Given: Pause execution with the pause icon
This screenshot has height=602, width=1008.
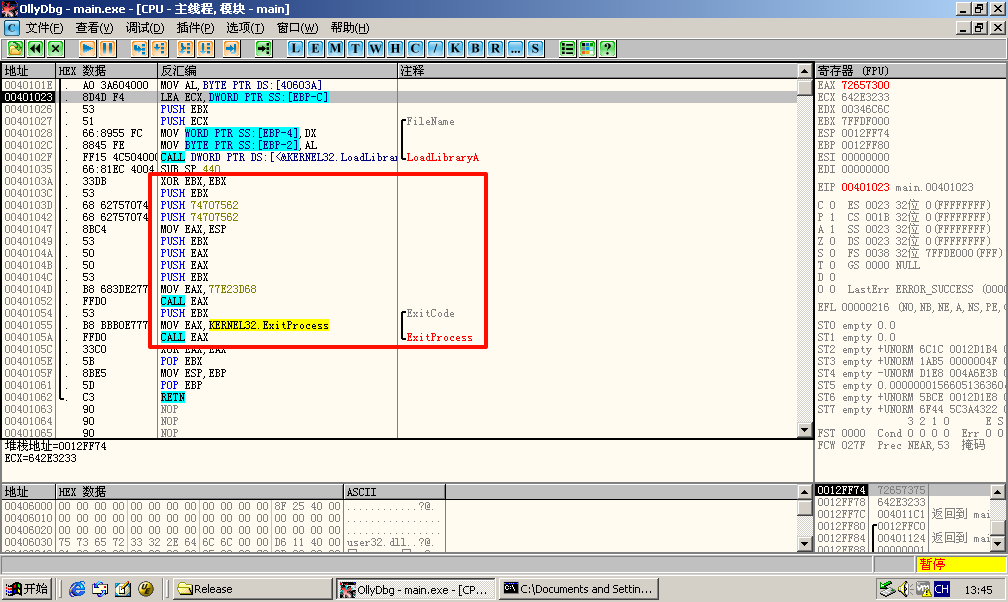Looking at the screenshot, I should click(x=107, y=48).
